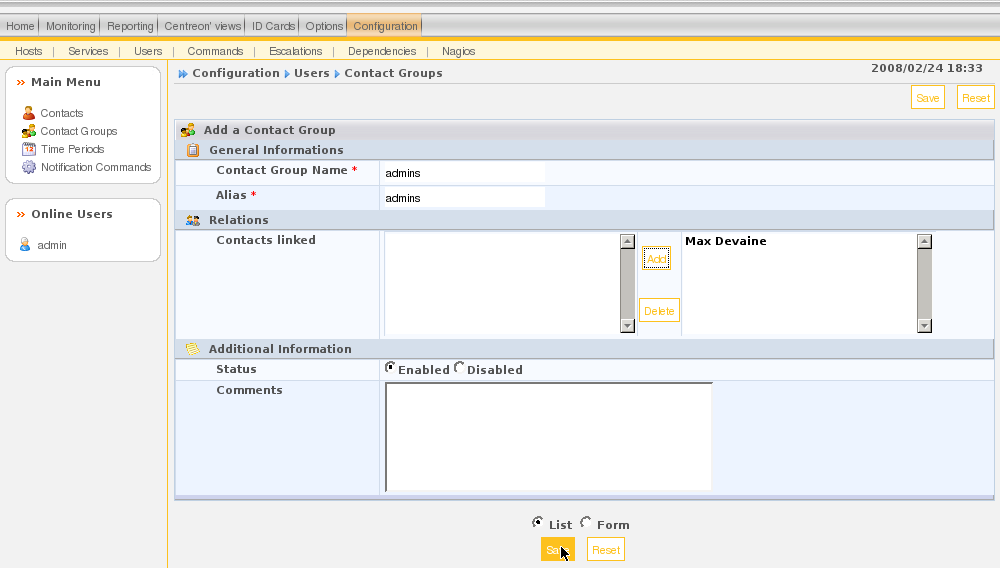Select the Configuration tab
This screenshot has height=568, width=1000.
(385, 26)
